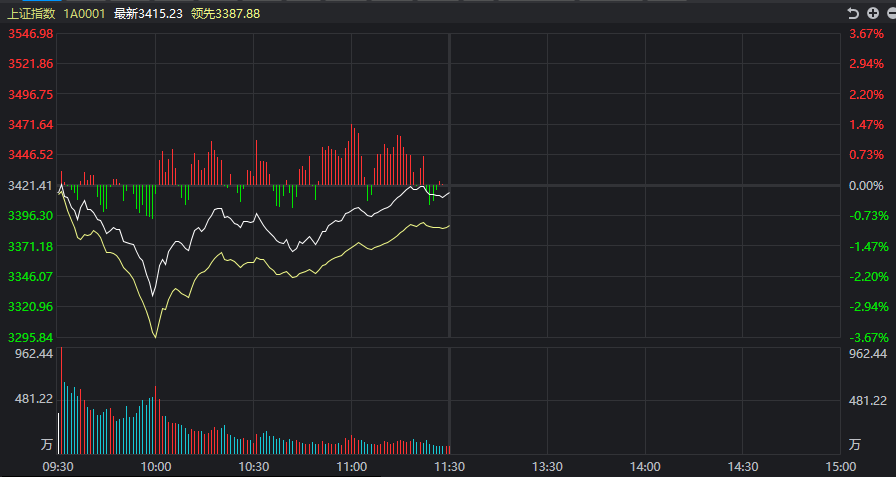
Task: Click the 3421.41 previous close label
Action: pos(31,186)
